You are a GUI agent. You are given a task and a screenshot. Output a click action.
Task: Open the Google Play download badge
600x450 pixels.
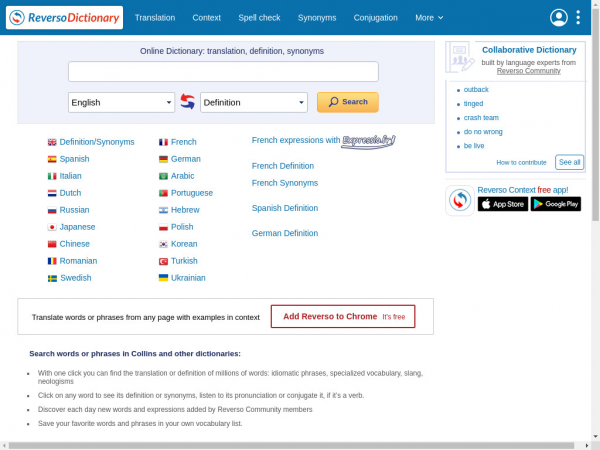pos(556,204)
